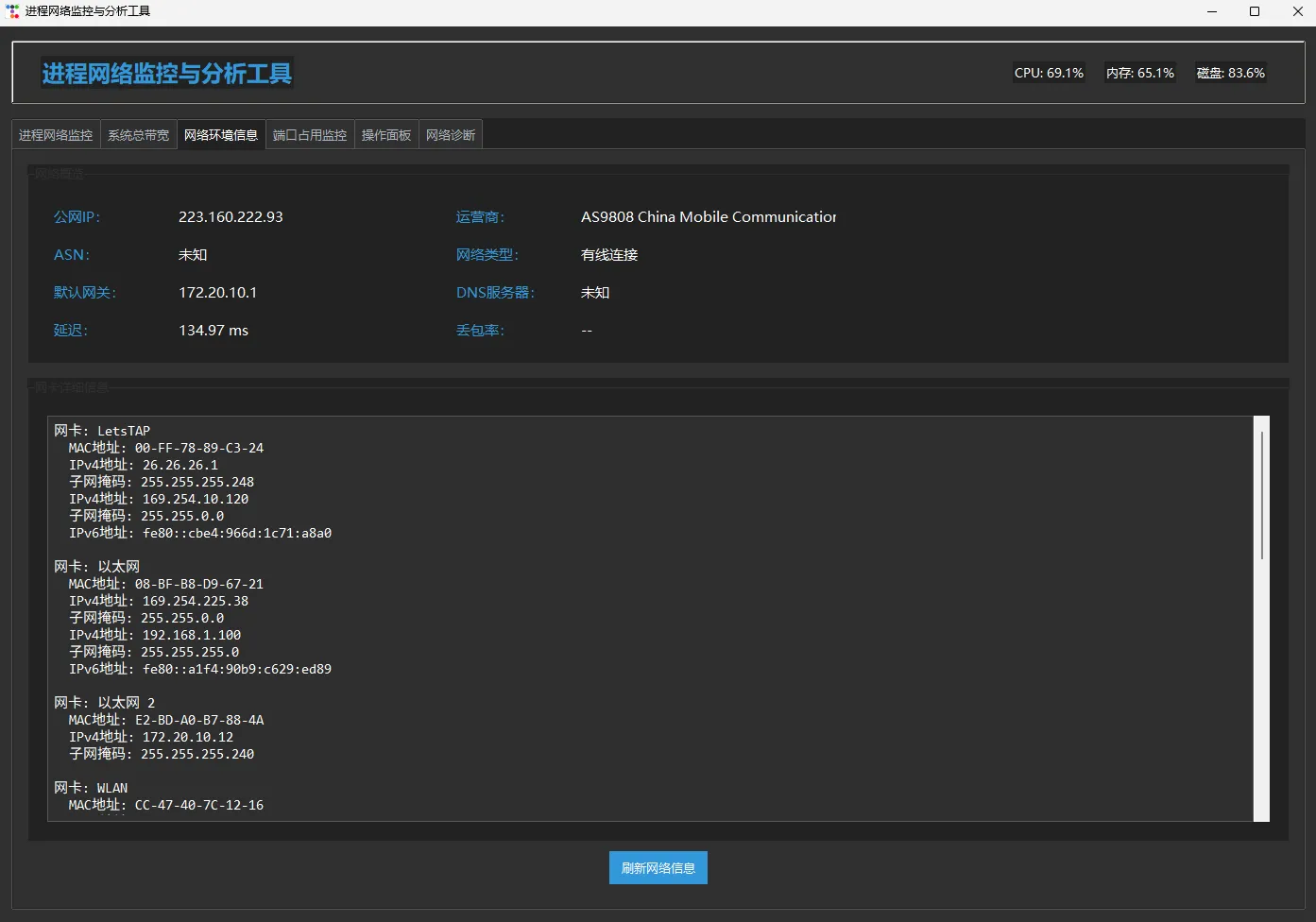The image size is (1316, 922).
Task: Click the 内存 usage indicator
Action: tap(1140, 73)
